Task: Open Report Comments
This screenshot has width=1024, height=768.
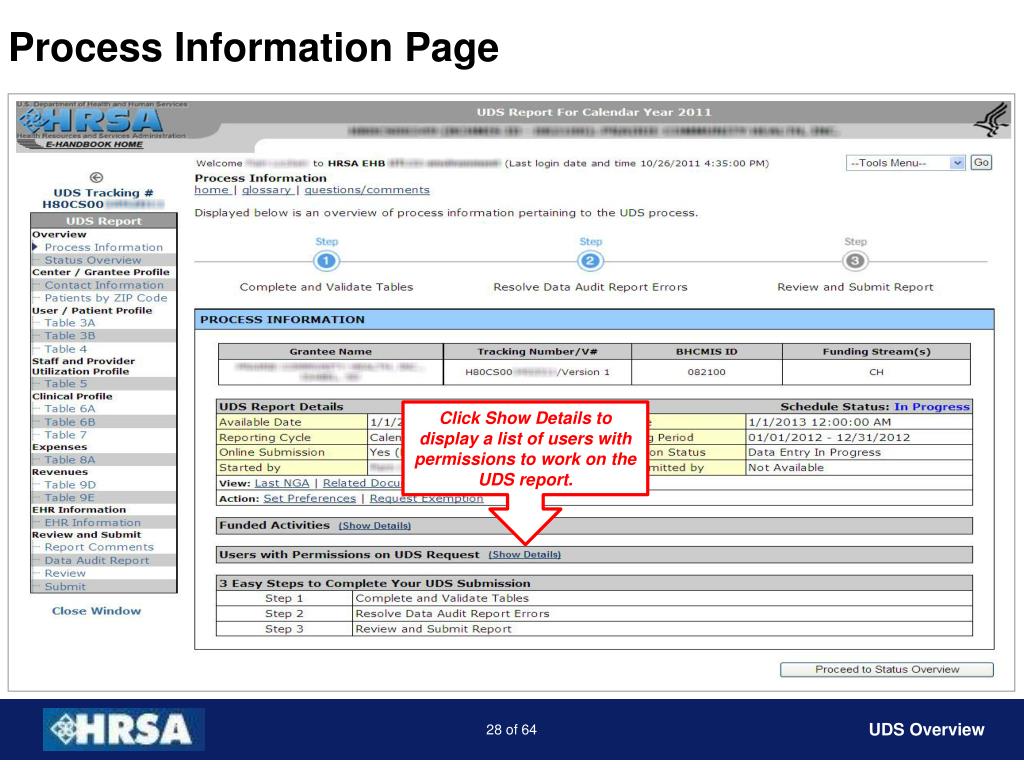Action: (99, 547)
